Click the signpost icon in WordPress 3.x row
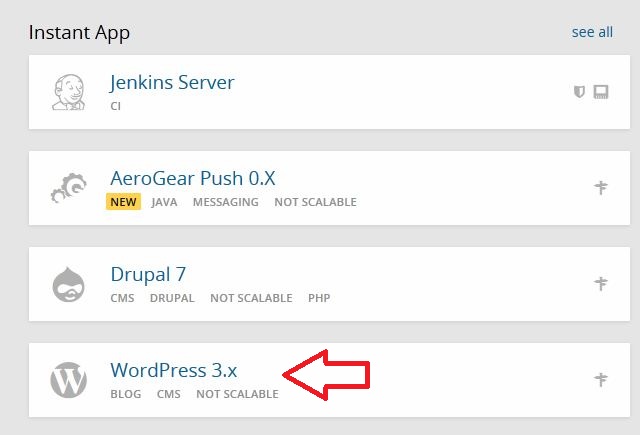640x435 pixels. pyautogui.click(x=600, y=380)
